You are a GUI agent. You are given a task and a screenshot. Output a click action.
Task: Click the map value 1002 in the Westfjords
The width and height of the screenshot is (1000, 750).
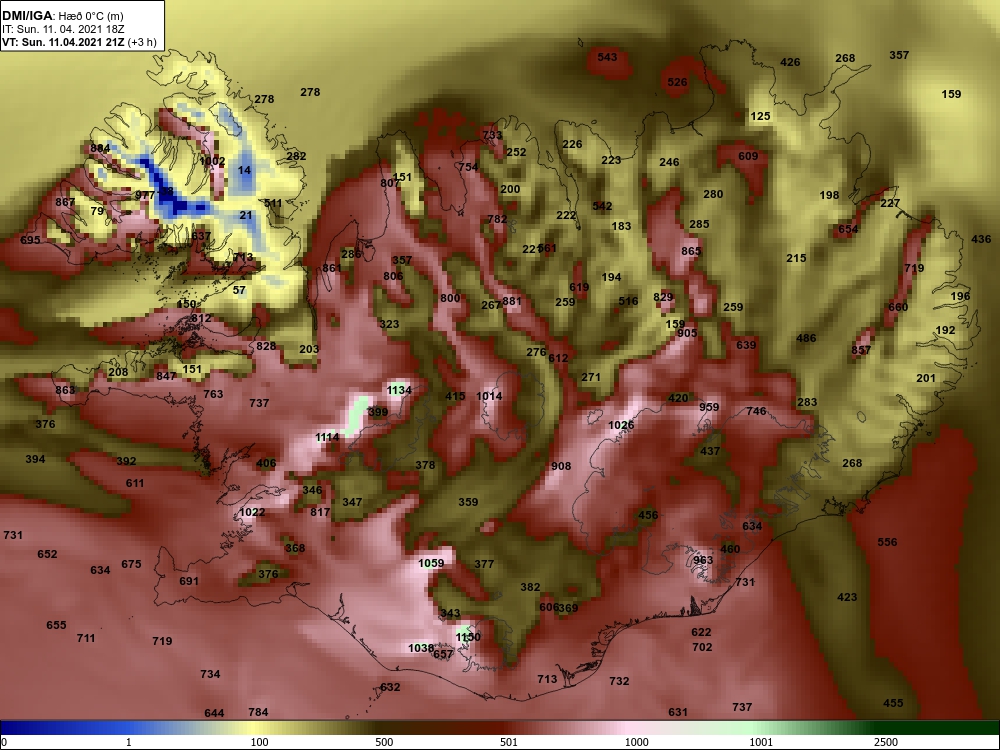212,161
